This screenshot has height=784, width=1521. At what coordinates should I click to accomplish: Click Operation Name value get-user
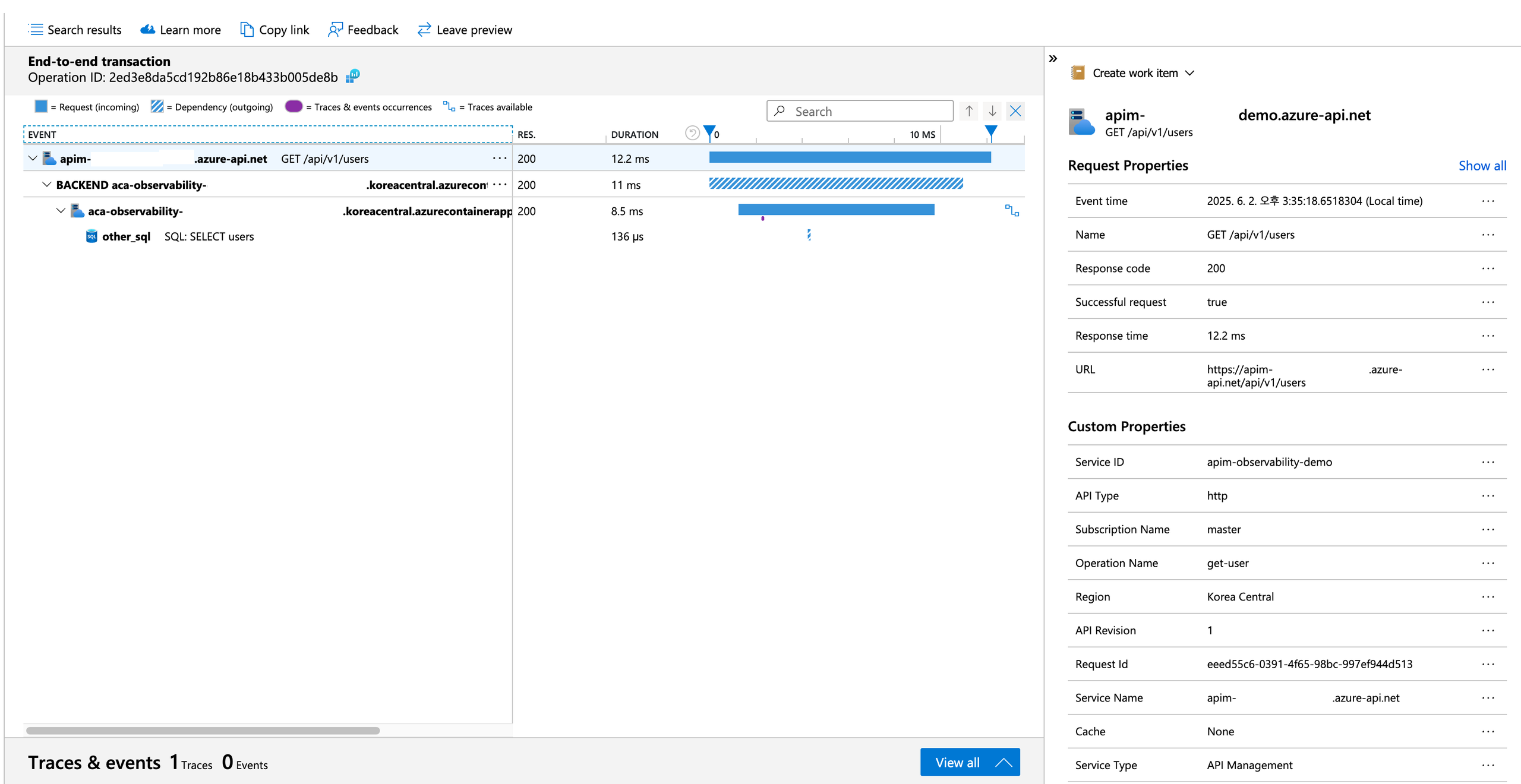click(x=1227, y=563)
